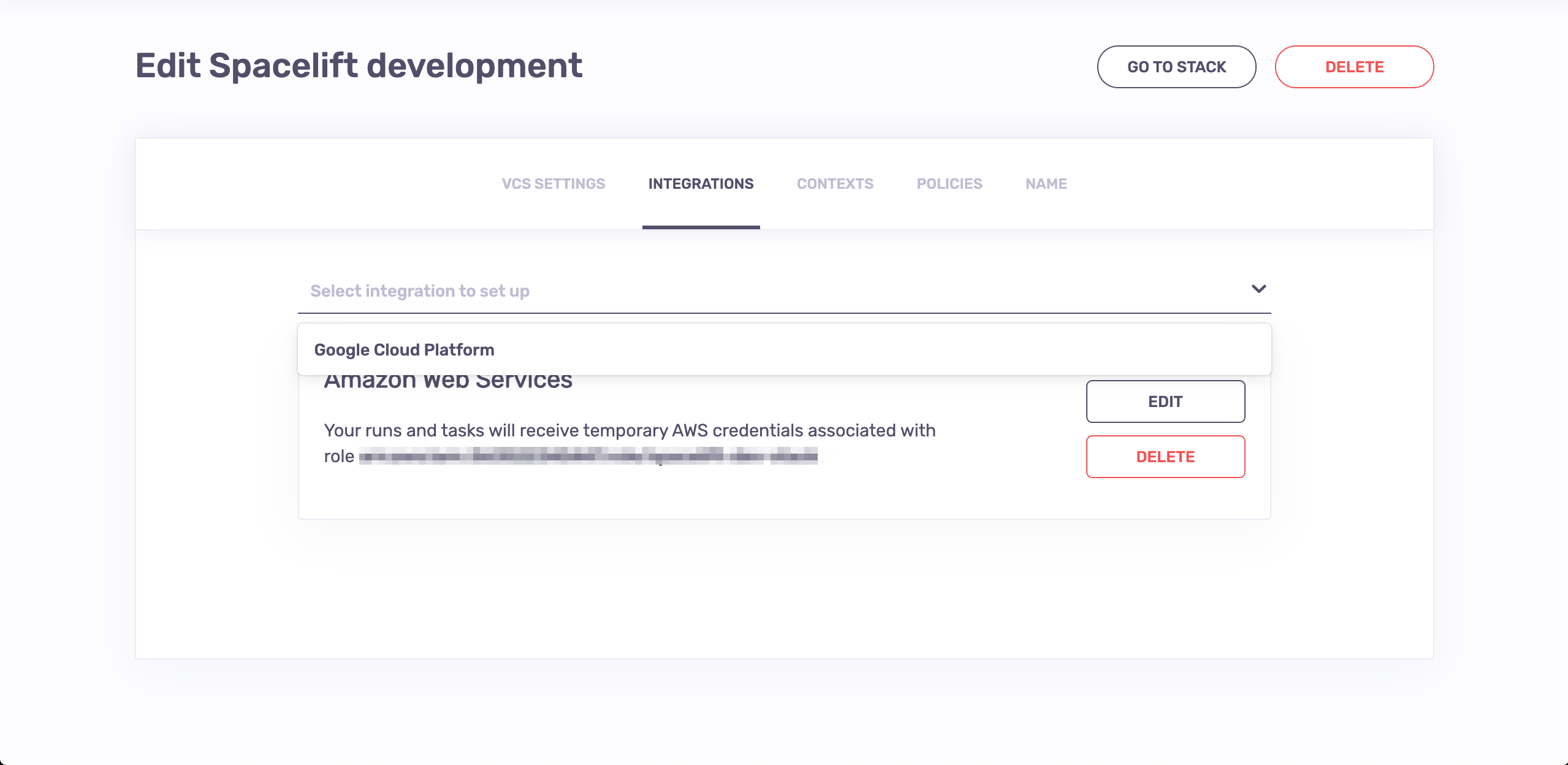This screenshot has height=765, width=1568.
Task: Click the AWS credentials description text
Action: [630, 443]
